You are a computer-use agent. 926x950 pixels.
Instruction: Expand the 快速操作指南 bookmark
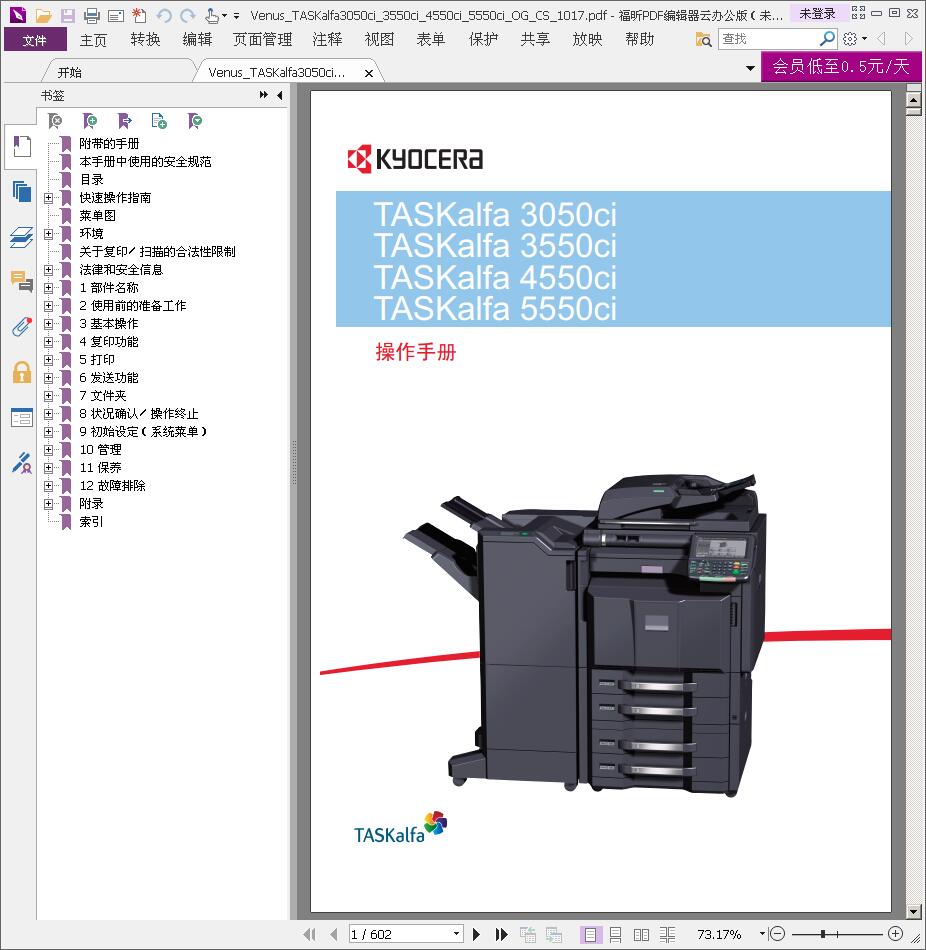pos(48,198)
